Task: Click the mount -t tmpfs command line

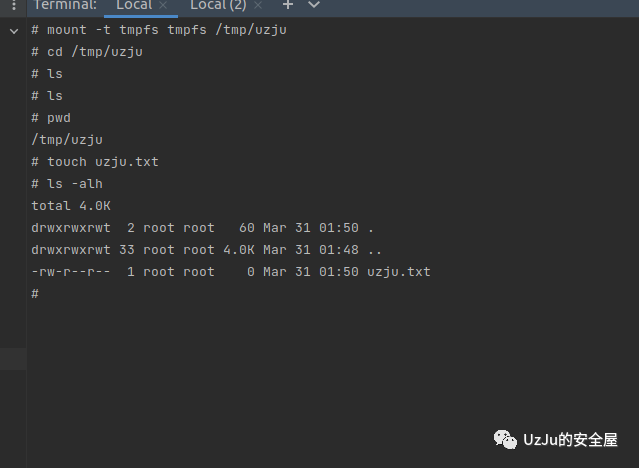Action: (x=159, y=30)
